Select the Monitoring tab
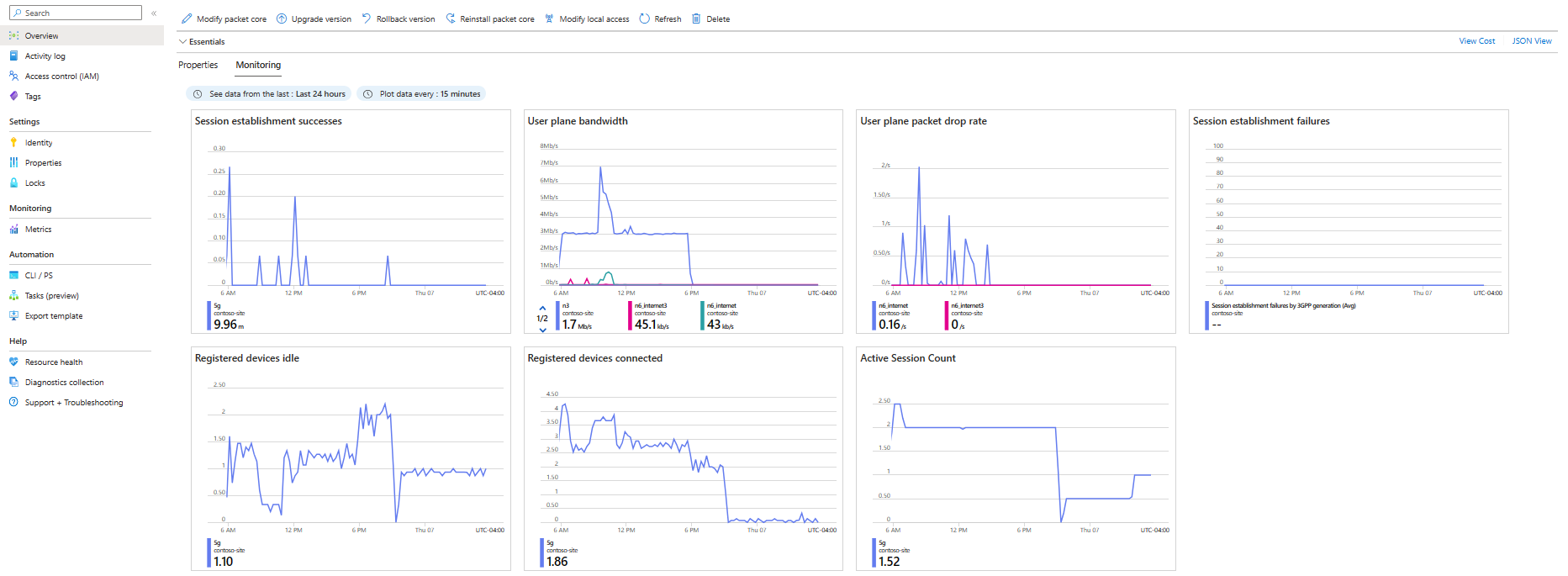This screenshot has height=576, width=1568. click(x=258, y=65)
